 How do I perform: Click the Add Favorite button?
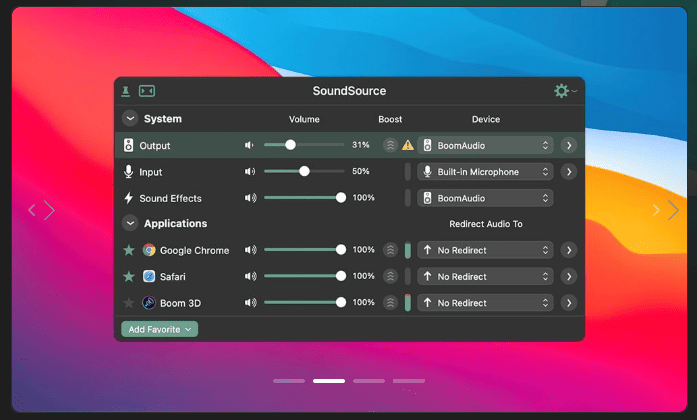click(160, 329)
